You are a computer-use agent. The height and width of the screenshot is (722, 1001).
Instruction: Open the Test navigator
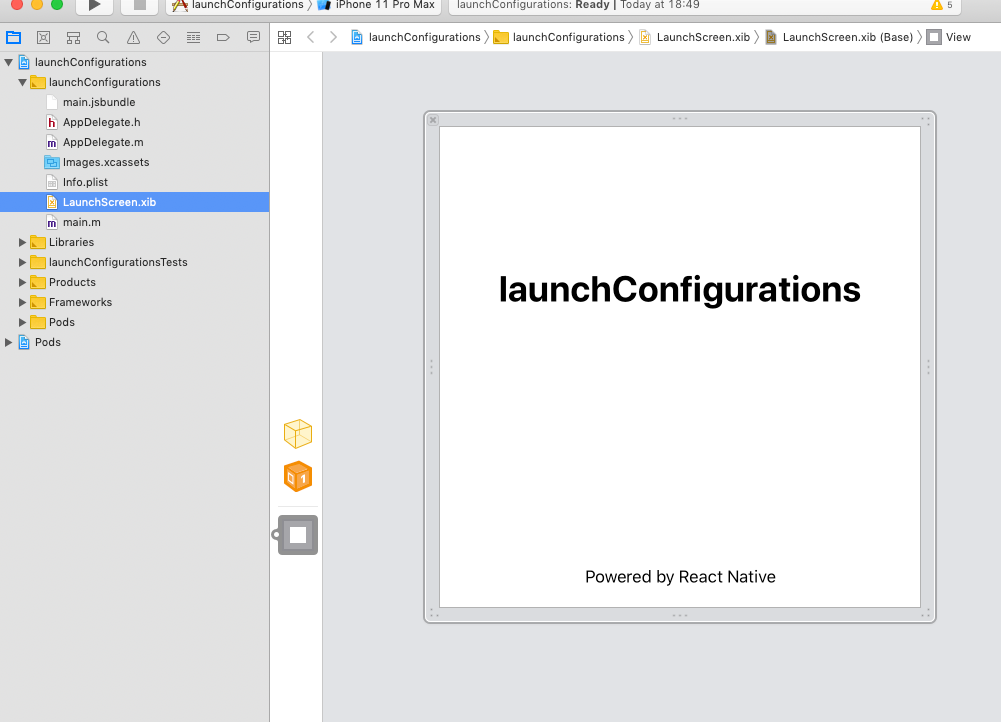[163, 38]
